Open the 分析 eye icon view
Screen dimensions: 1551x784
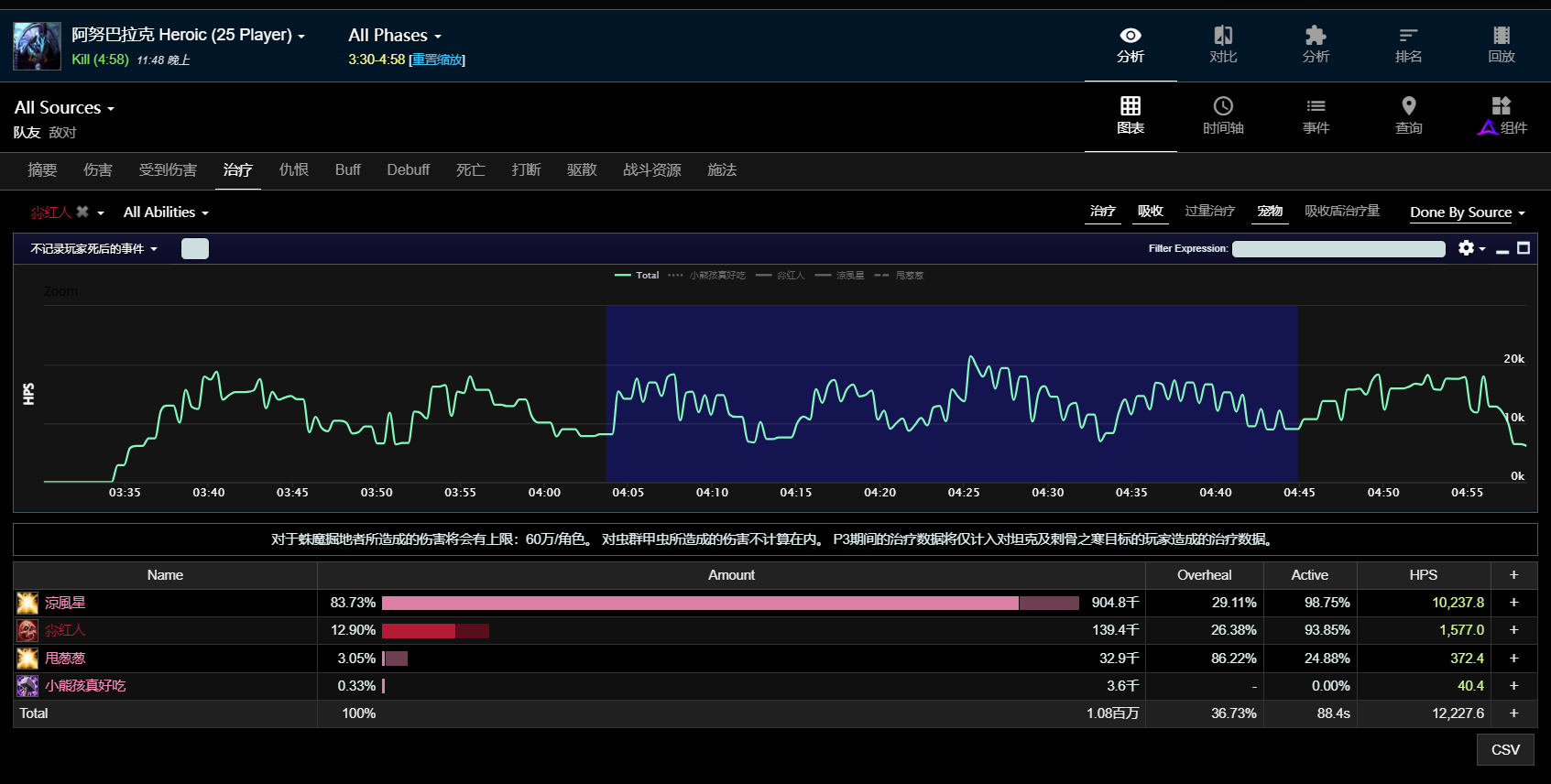[x=1130, y=45]
